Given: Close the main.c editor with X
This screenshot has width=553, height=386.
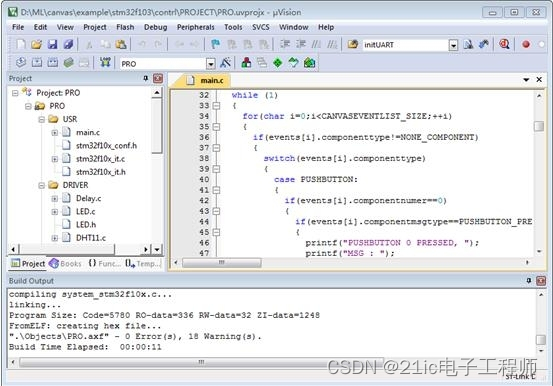Looking at the screenshot, I should coord(539,80).
